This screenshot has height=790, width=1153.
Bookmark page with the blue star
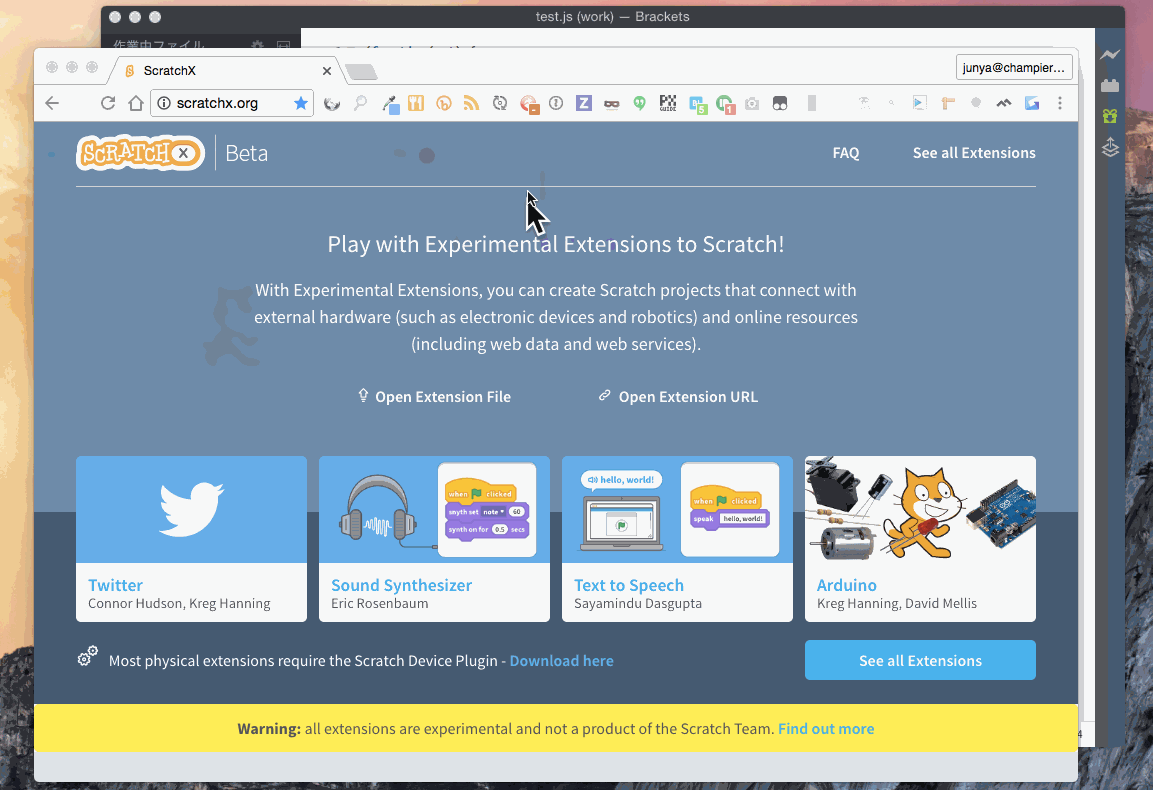(x=300, y=103)
